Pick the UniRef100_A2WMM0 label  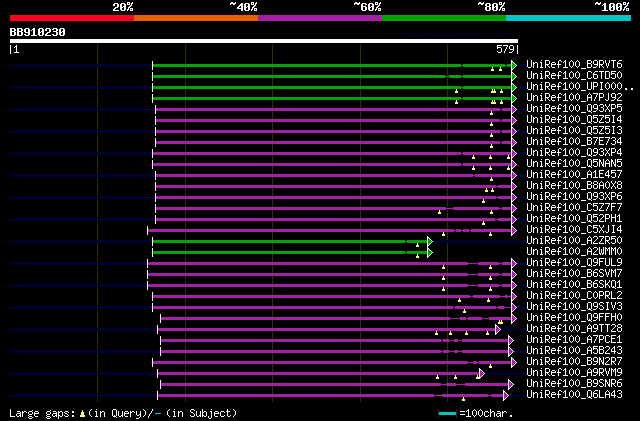pos(574,252)
